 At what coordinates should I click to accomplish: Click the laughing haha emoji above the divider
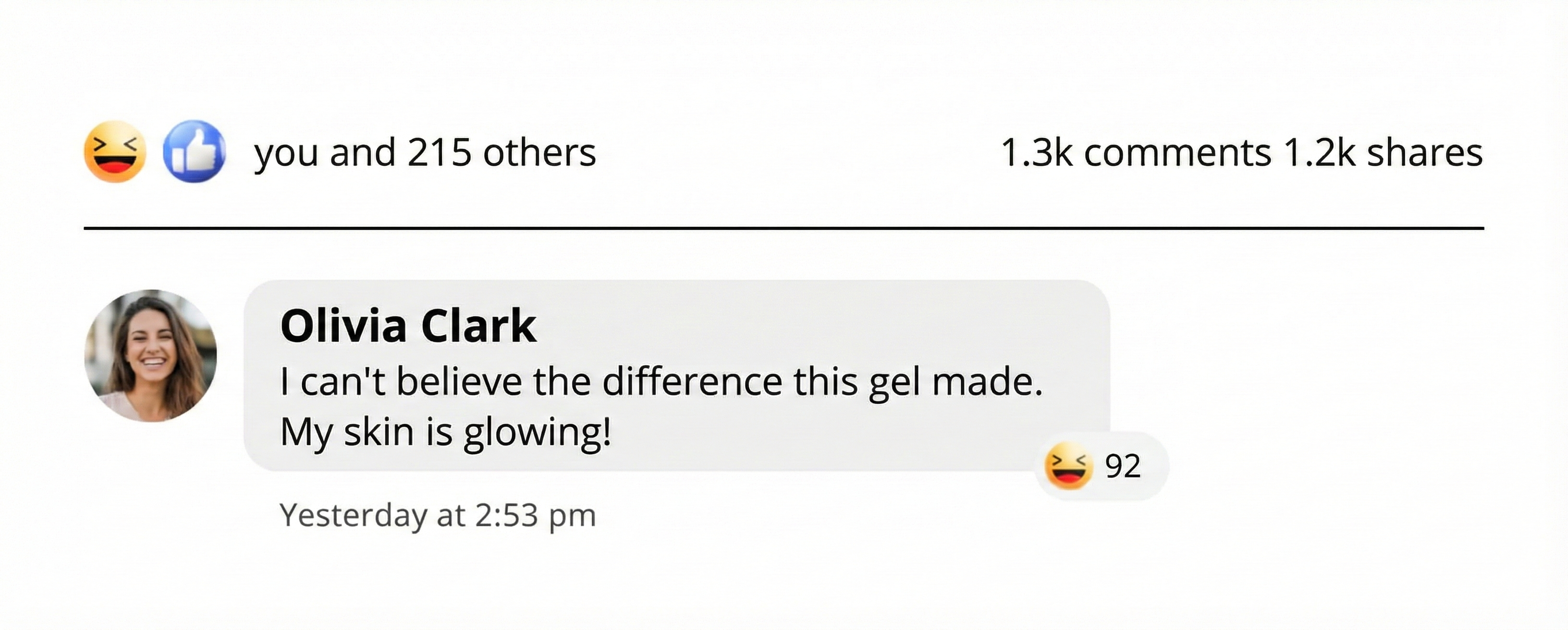pyautogui.click(x=114, y=152)
